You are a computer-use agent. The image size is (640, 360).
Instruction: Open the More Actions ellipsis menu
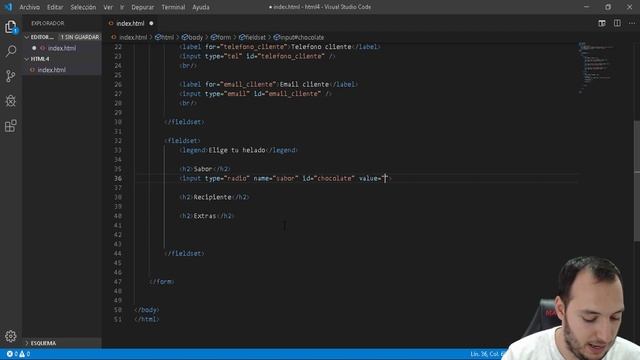(x=632, y=23)
